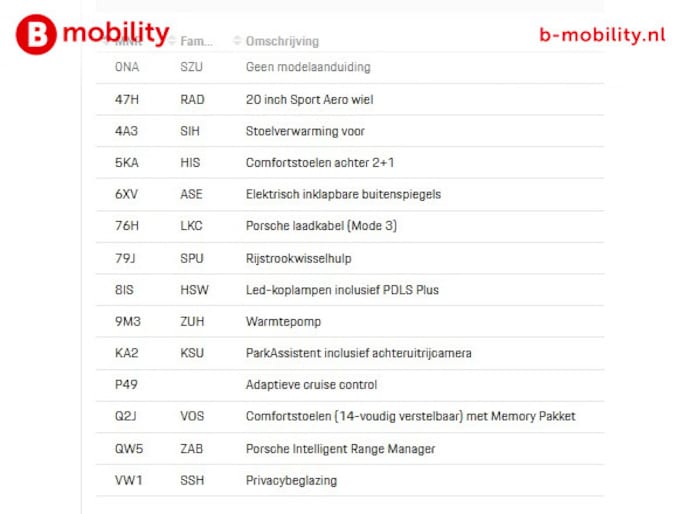Click the mobility brand name text
The width and height of the screenshot is (685, 514).
115,32
